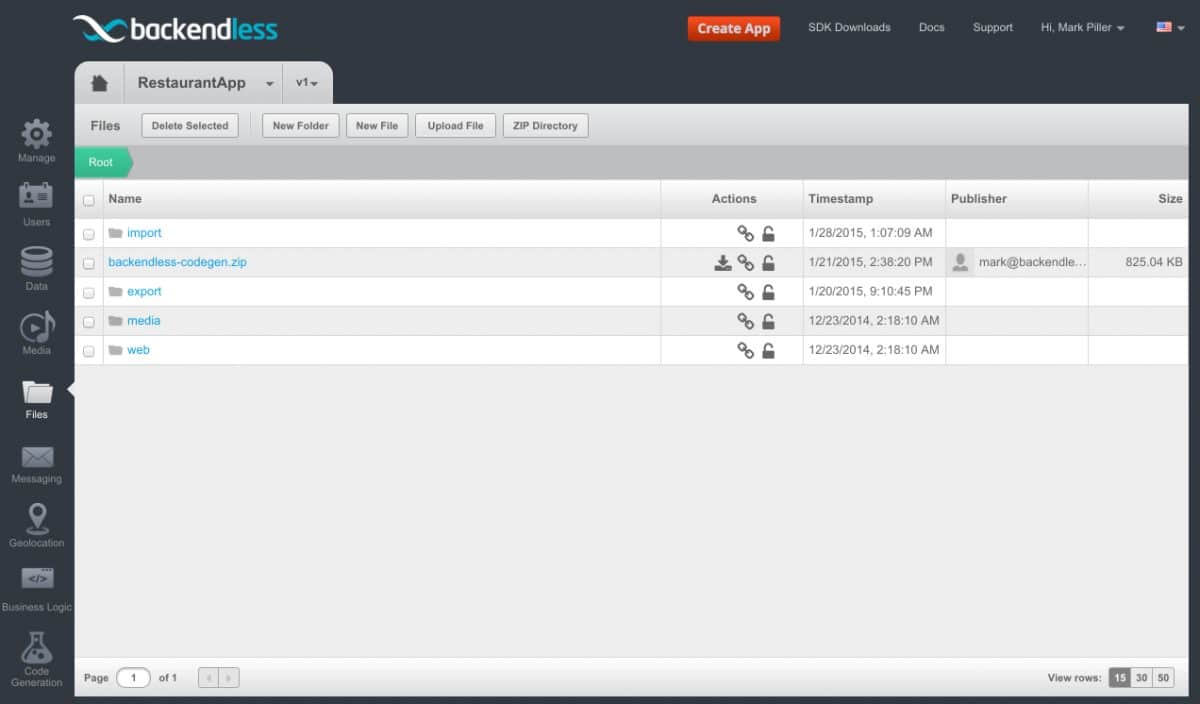The width and height of the screenshot is (1200, 704).
Task: Click the Backendless logo
Action: pyautogui.click(x=175, y=28)
